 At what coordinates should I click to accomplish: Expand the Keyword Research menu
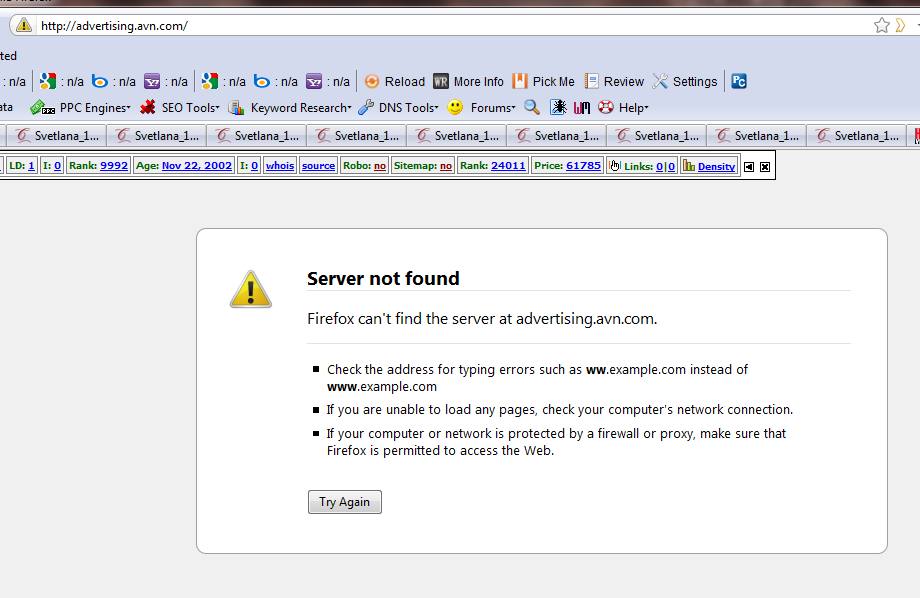coord(290,107)
